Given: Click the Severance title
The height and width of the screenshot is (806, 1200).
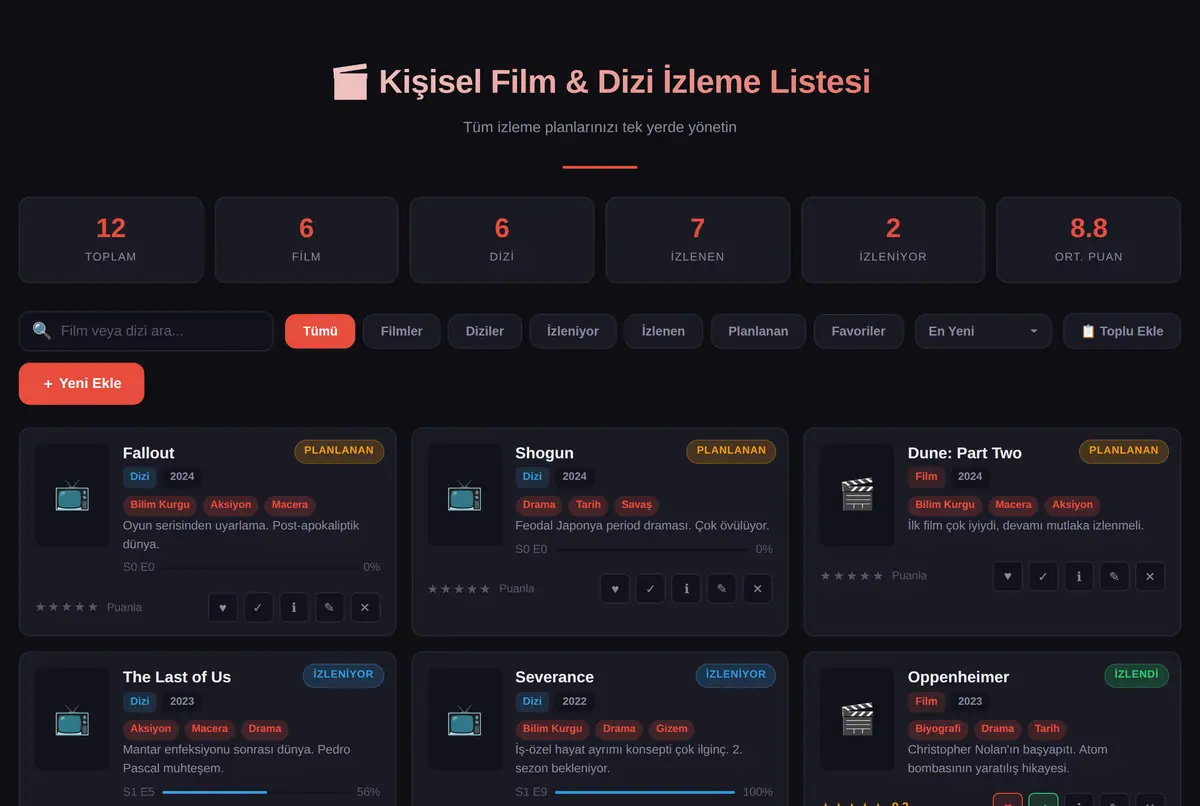Looking at the screenshot, I should pos(554,677).
